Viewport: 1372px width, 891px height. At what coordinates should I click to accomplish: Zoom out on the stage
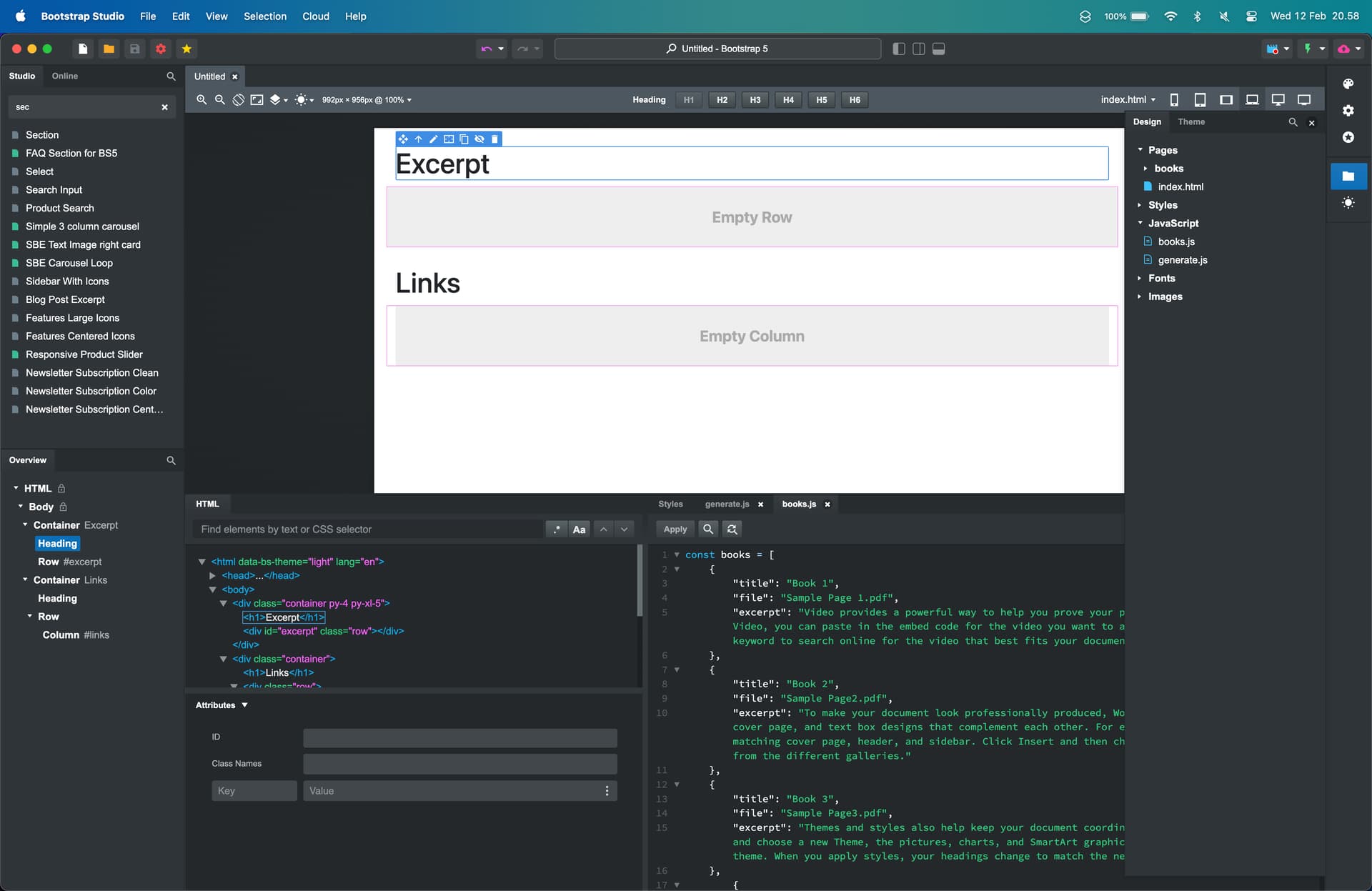(220, 100)
